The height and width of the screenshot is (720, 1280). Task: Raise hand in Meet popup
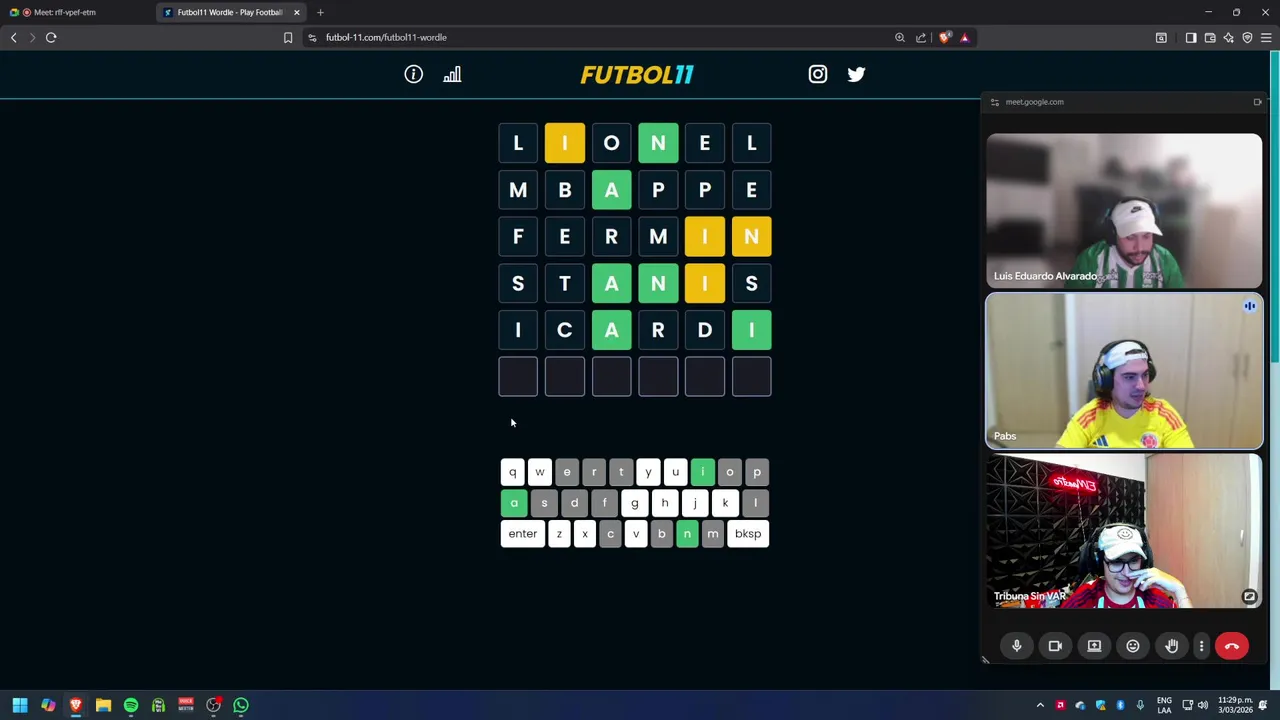click(1171, 646)
